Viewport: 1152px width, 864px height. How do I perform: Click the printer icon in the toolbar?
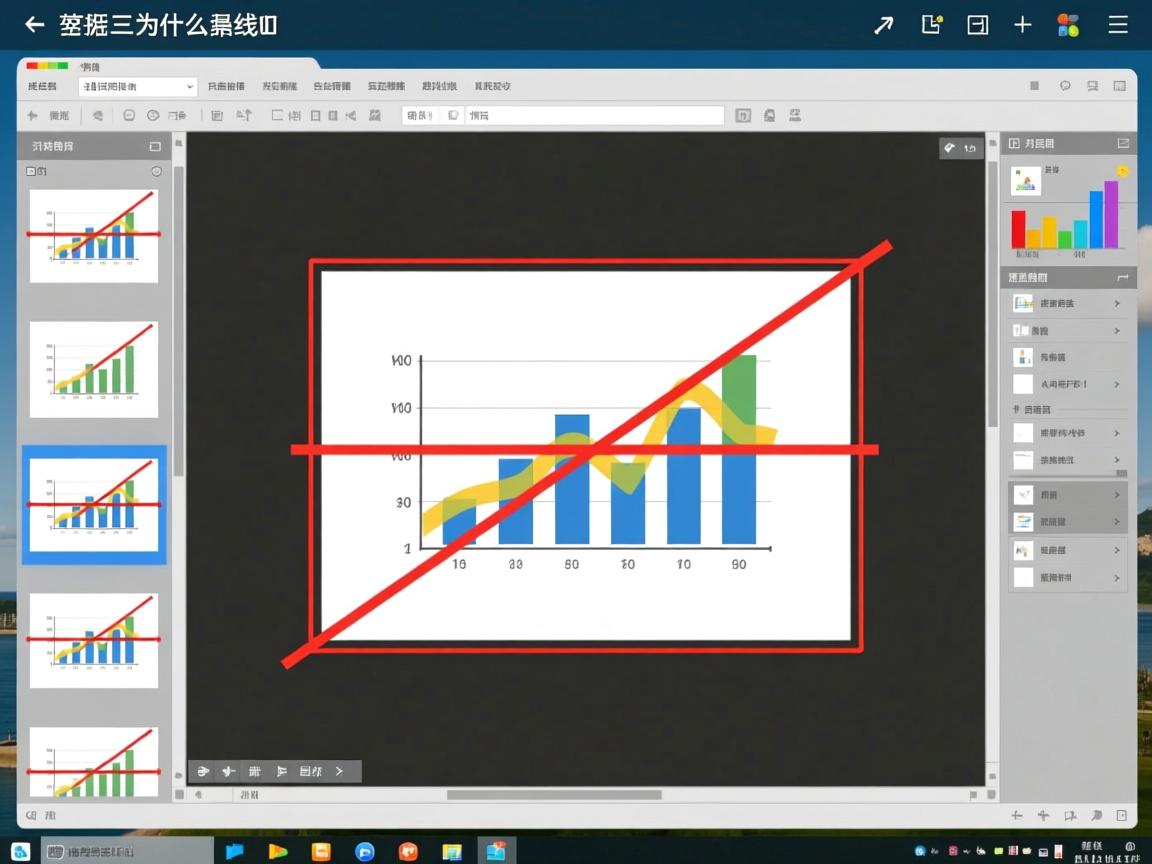tap(768, 116)
